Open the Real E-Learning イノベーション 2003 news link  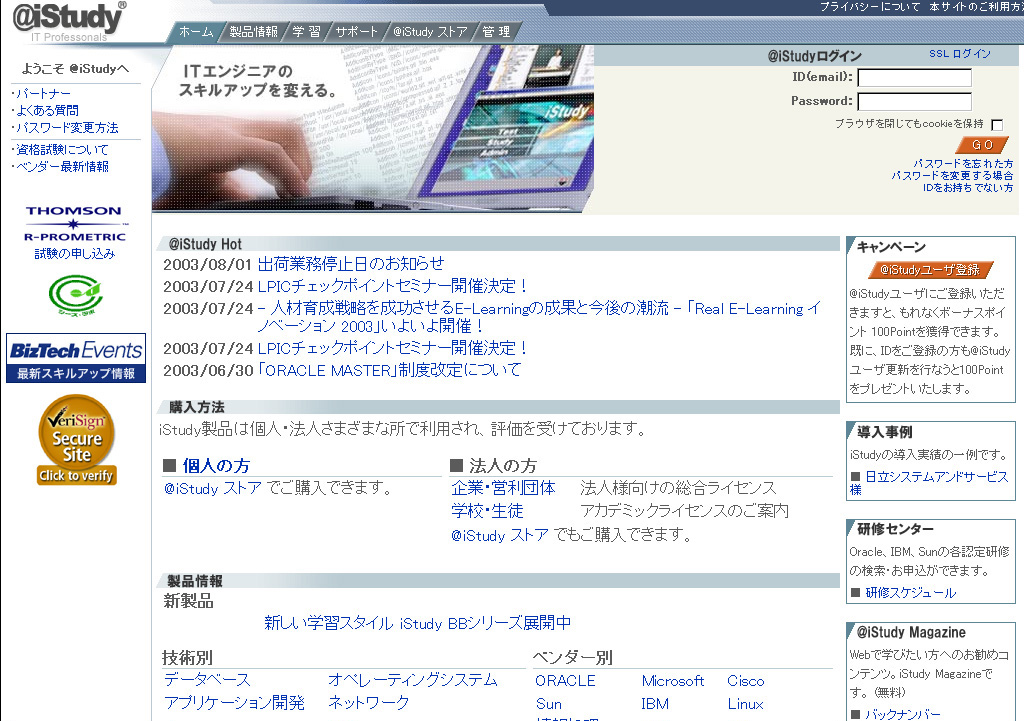[x=538, y=317]
